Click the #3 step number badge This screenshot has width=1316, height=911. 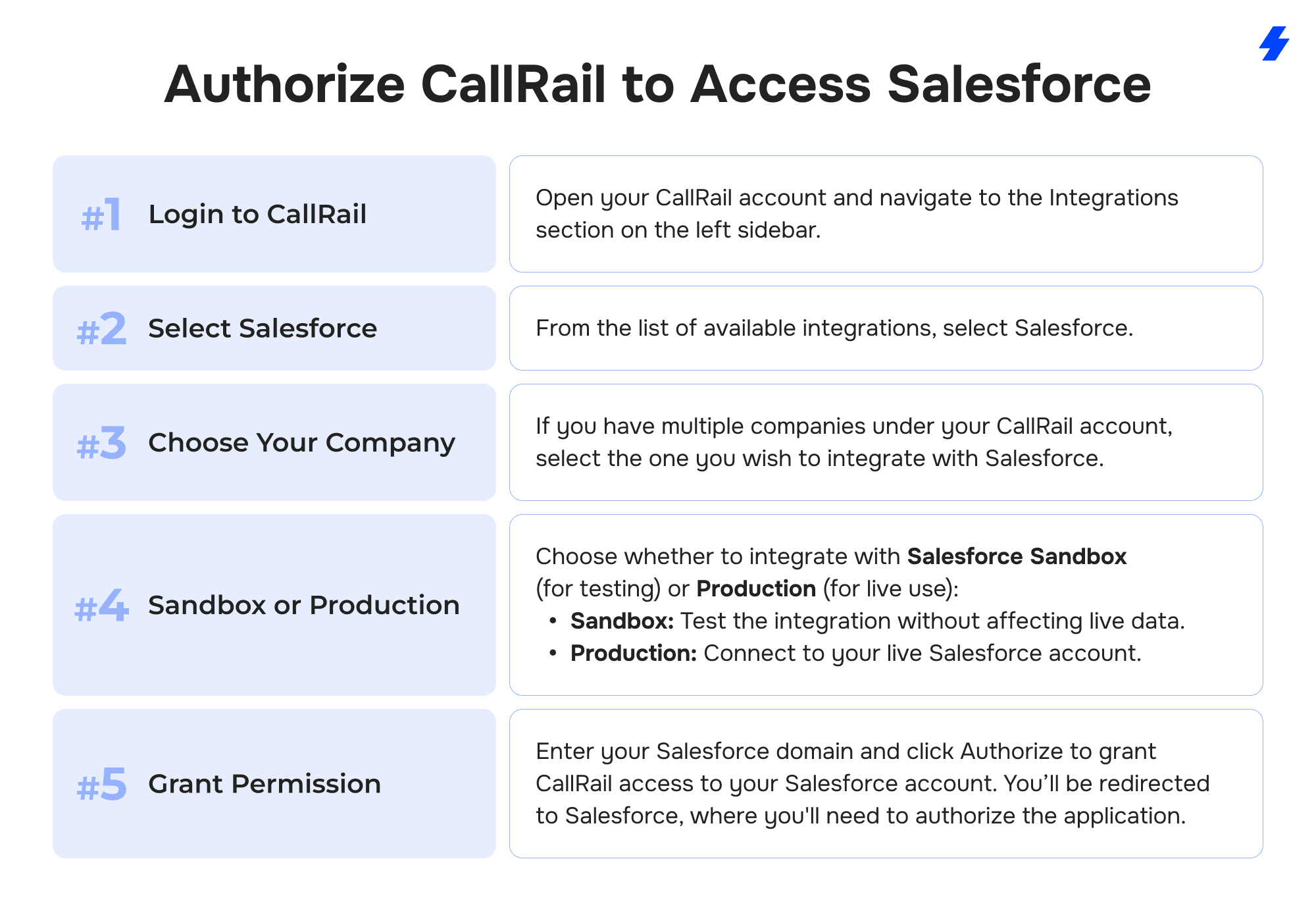pos(101,443)
